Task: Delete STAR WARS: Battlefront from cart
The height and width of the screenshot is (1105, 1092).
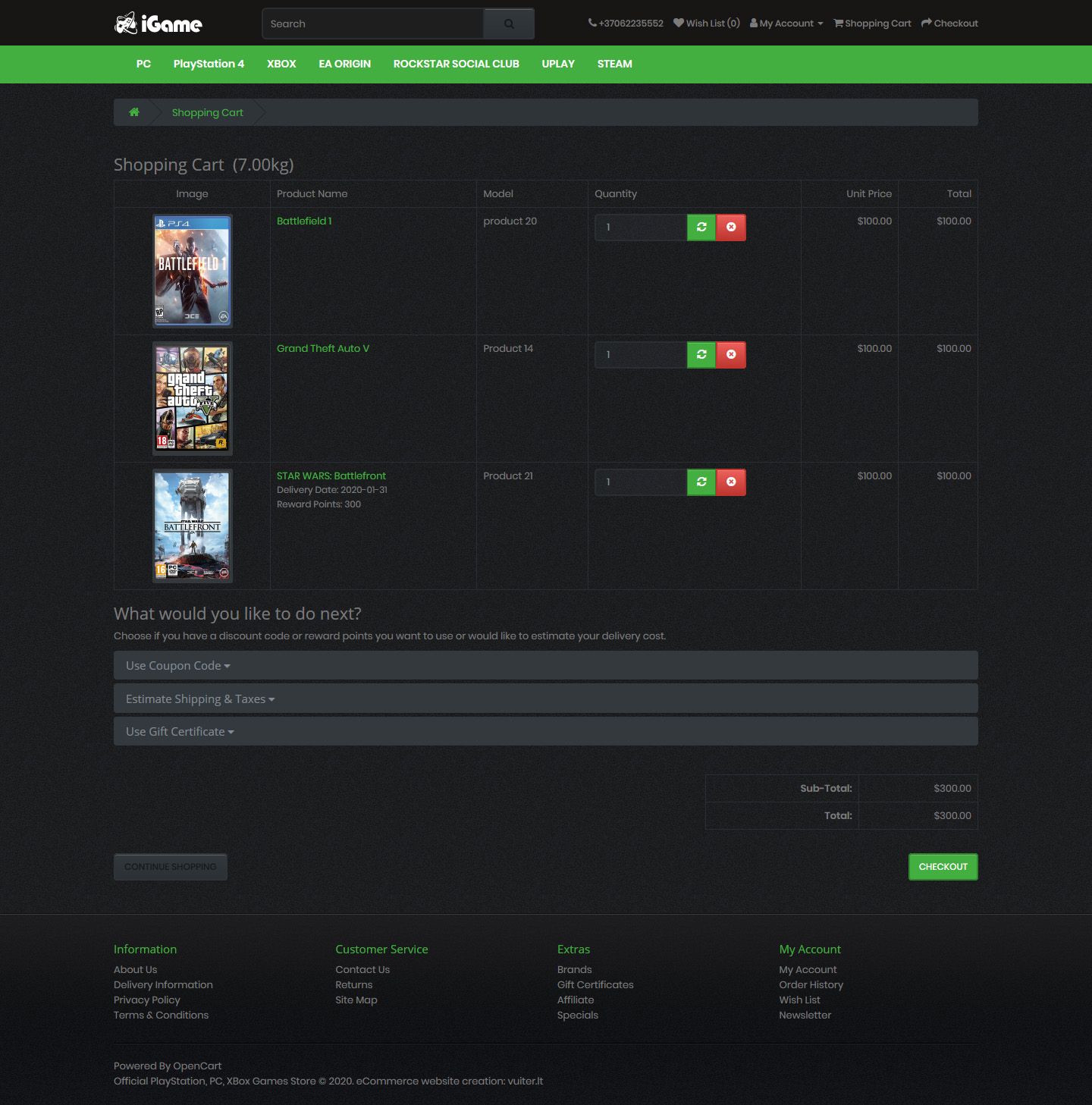Action: (731, 482)
